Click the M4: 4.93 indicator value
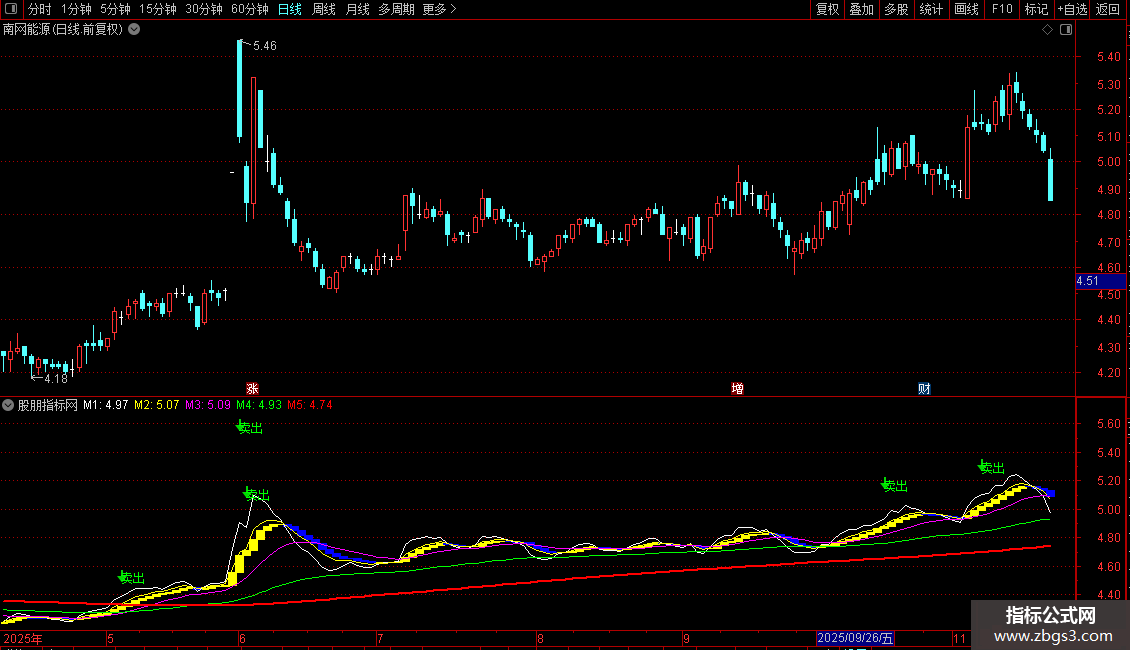 tap(259, 405)
